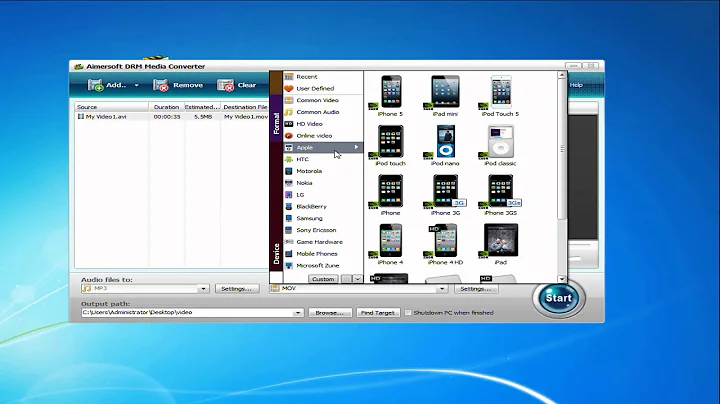Click the Source column header
720x404 pixels.
pyautogui.click(x=112, y=107)
